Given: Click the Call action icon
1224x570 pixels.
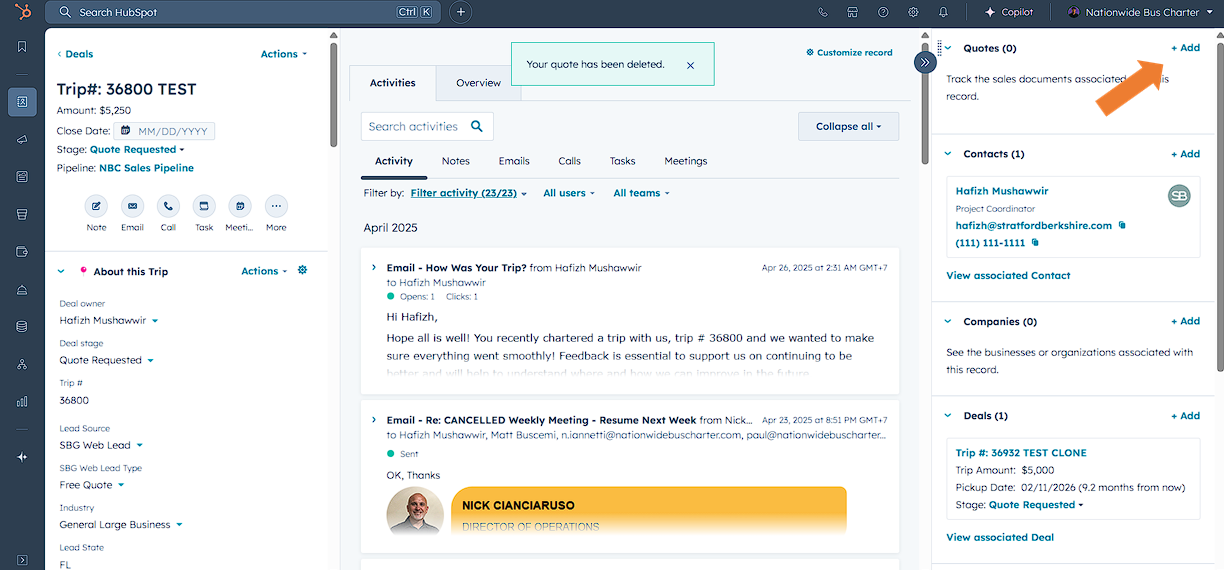Looking at the screenshot, I should (x=168, y=206).
